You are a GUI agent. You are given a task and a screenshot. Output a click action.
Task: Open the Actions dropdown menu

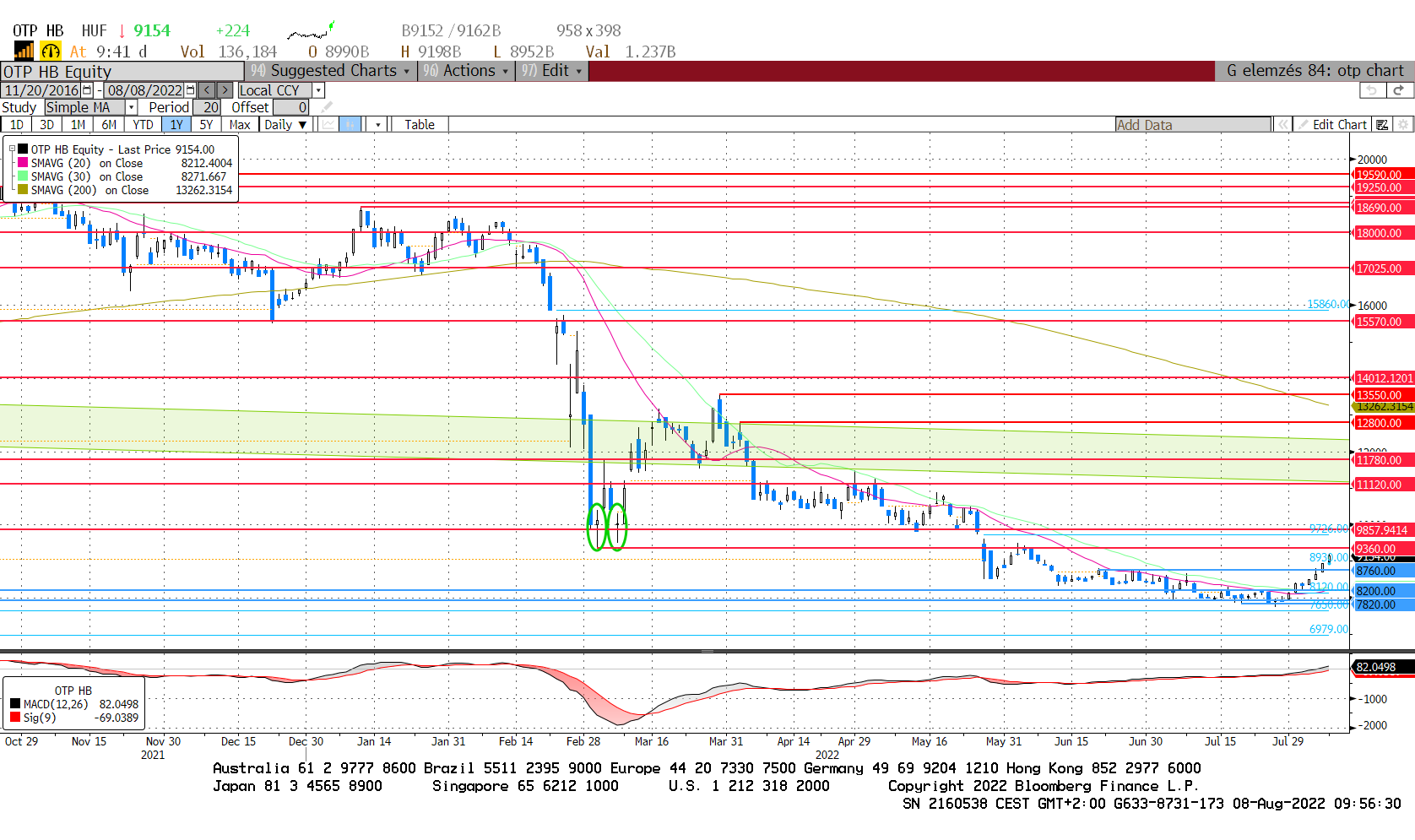[x=466, y=71]
